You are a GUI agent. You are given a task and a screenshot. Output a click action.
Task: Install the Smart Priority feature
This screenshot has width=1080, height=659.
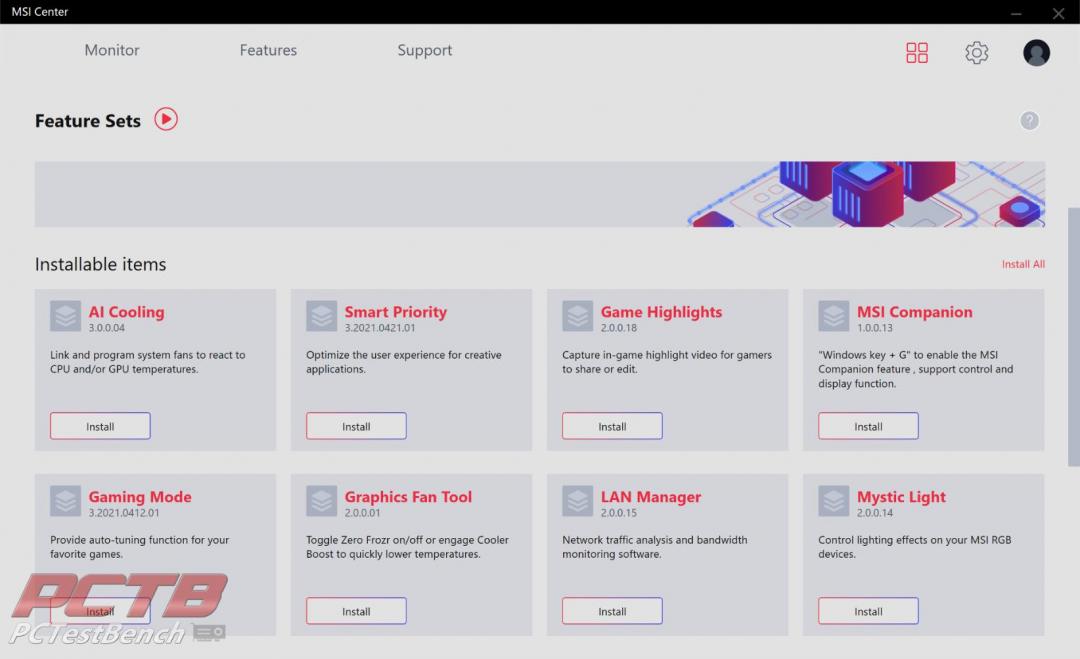(356, 426)
